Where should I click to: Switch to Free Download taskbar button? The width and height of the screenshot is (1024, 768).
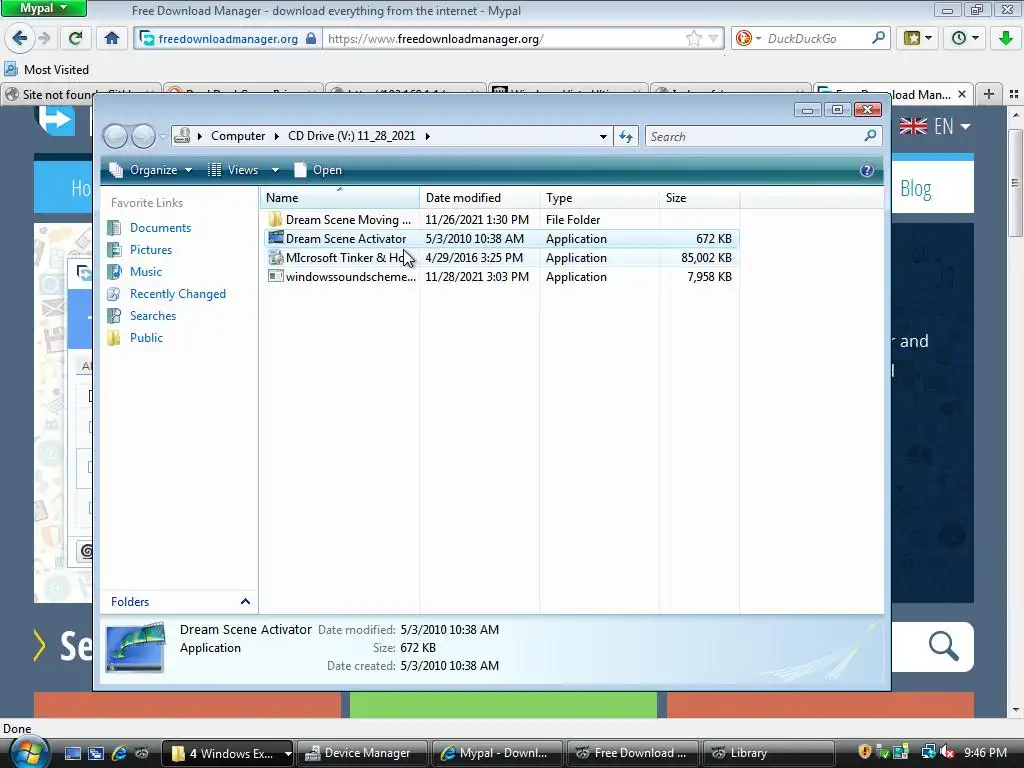point(632,753)
